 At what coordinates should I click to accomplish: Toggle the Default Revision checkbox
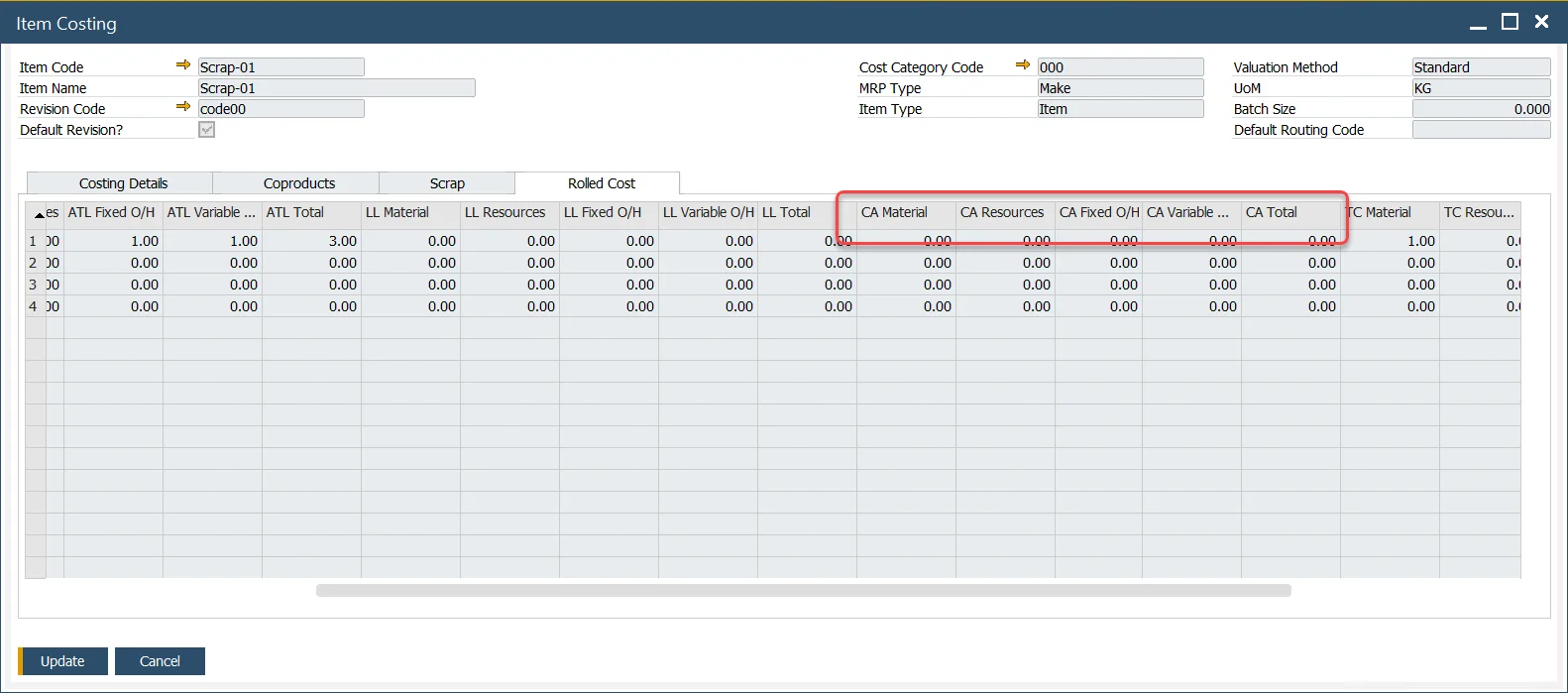206,130
